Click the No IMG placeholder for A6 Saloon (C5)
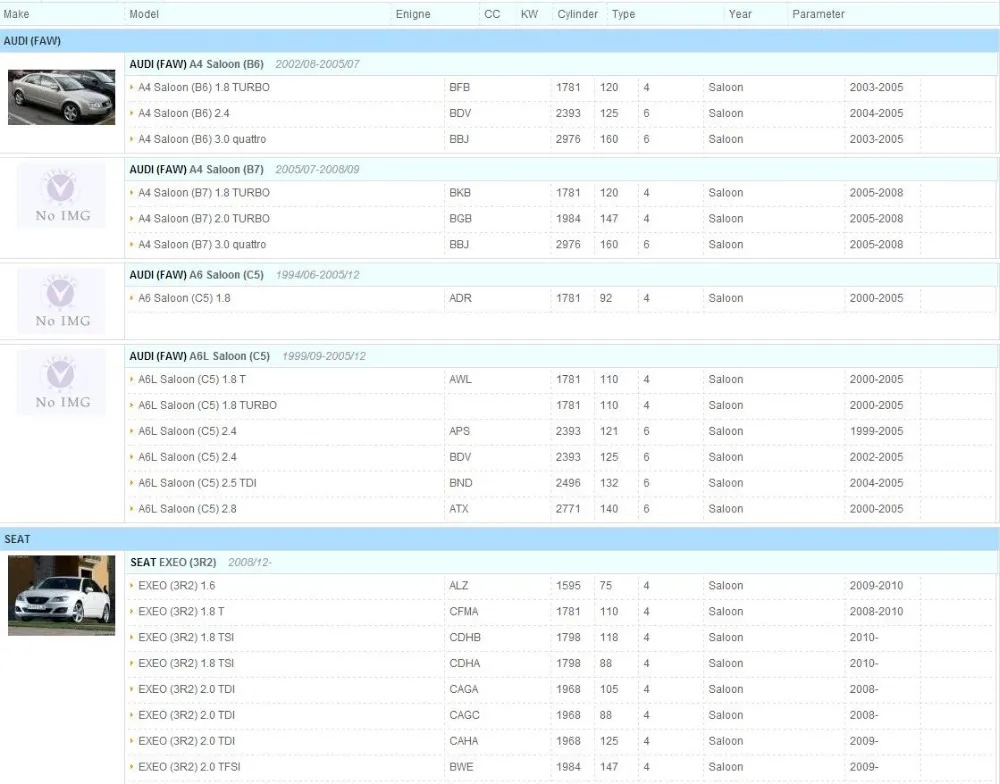 click(62, 301)
